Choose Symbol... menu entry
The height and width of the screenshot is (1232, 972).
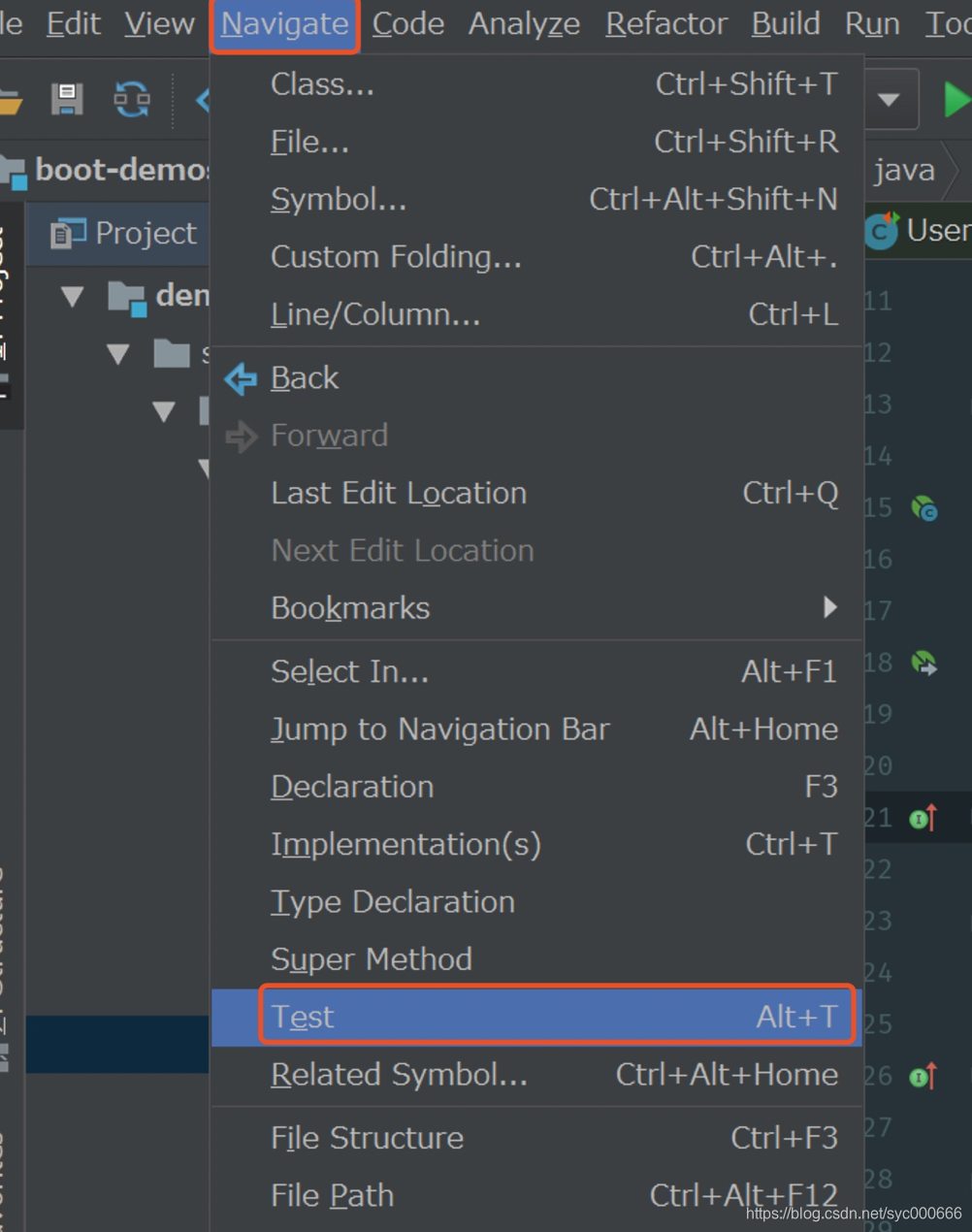tap(537, 199)
